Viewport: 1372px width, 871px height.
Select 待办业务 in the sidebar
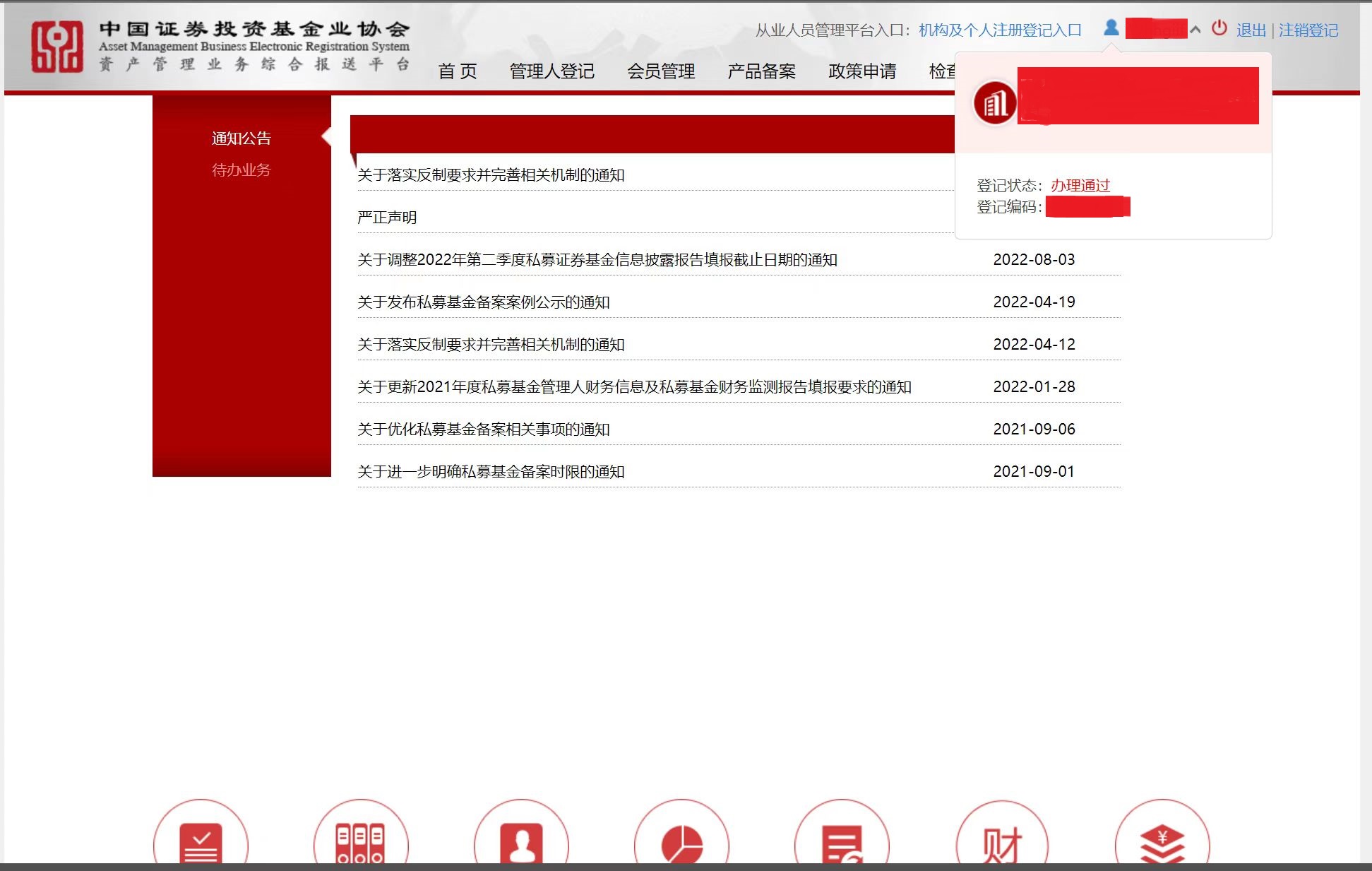pyautogui.click(x=241, y=170)
